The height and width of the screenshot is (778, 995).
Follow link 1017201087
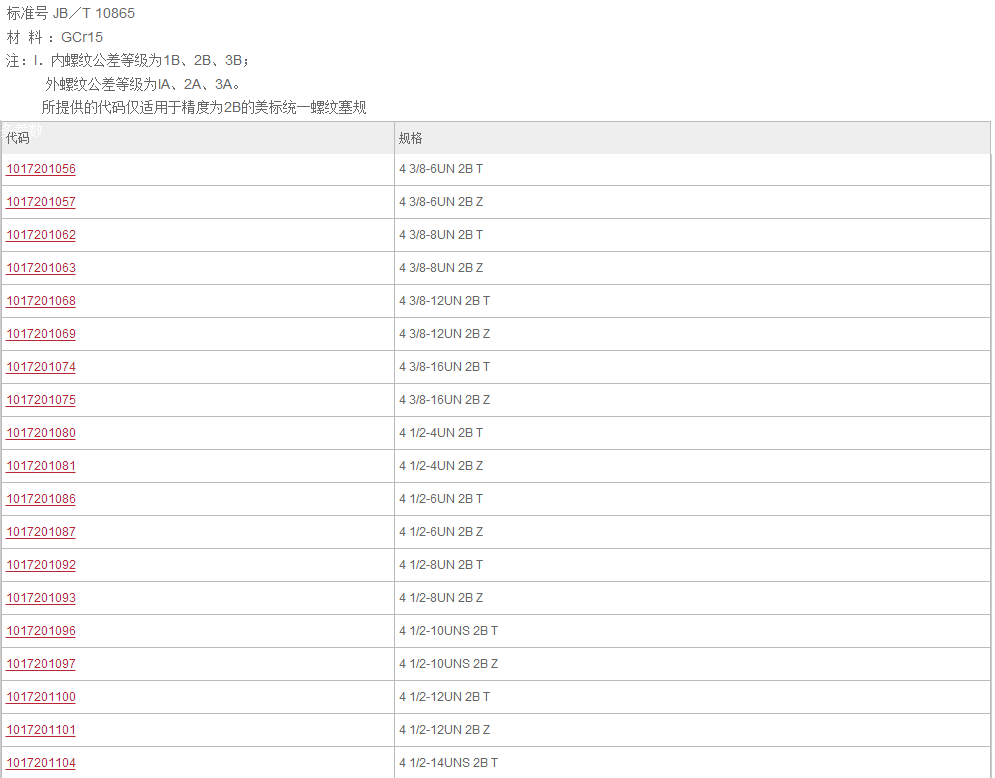pos(41,532)
